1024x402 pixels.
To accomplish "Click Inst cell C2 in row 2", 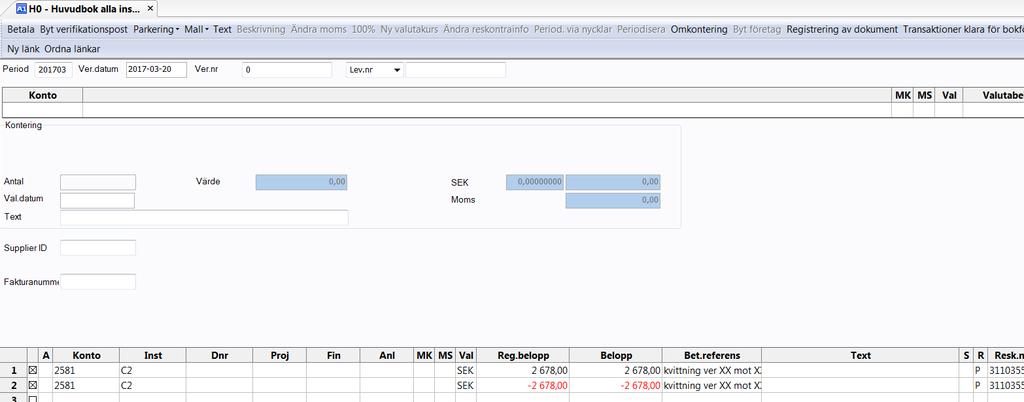I will pos(153,386).
